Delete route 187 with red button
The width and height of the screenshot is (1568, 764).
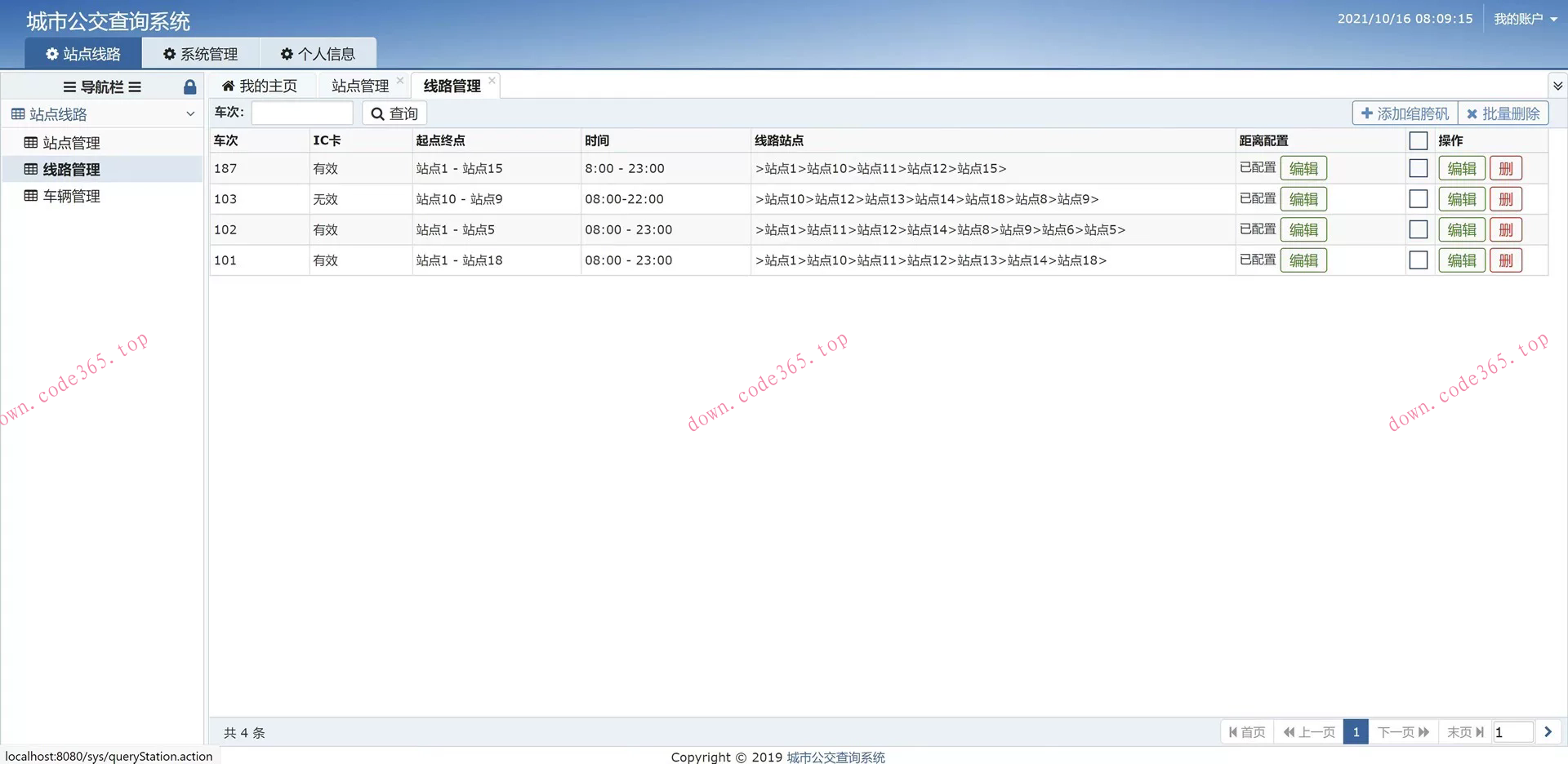[x=1506, y=169]
